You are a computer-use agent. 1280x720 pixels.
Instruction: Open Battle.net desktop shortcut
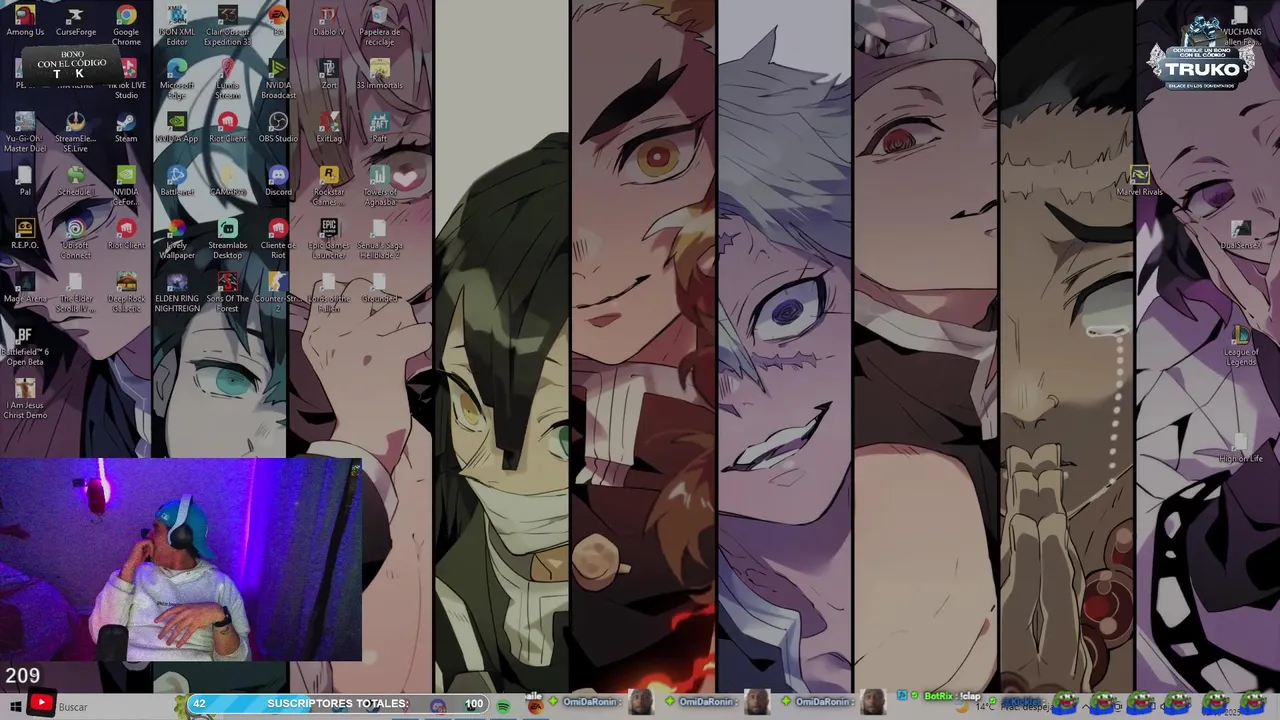(177, 181)
